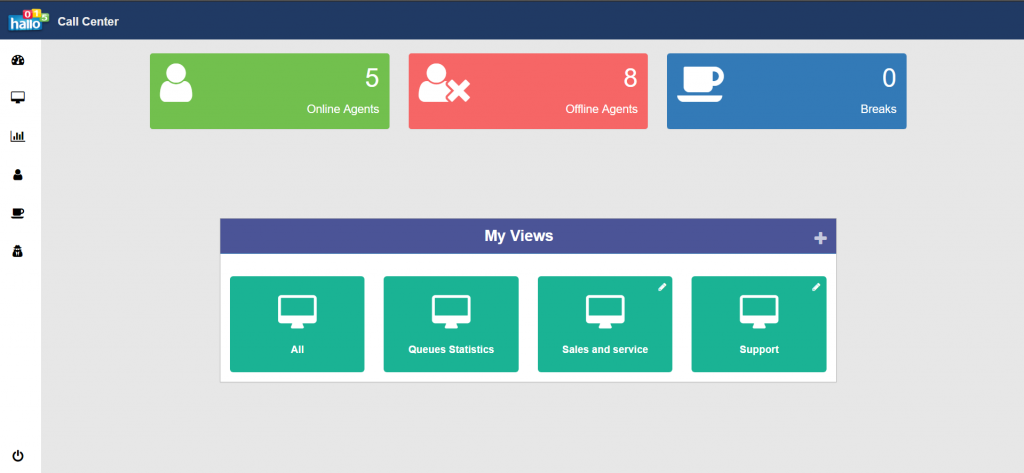
Task: Open the Queues Statistics view tile
Action: (x=451, y=324)
